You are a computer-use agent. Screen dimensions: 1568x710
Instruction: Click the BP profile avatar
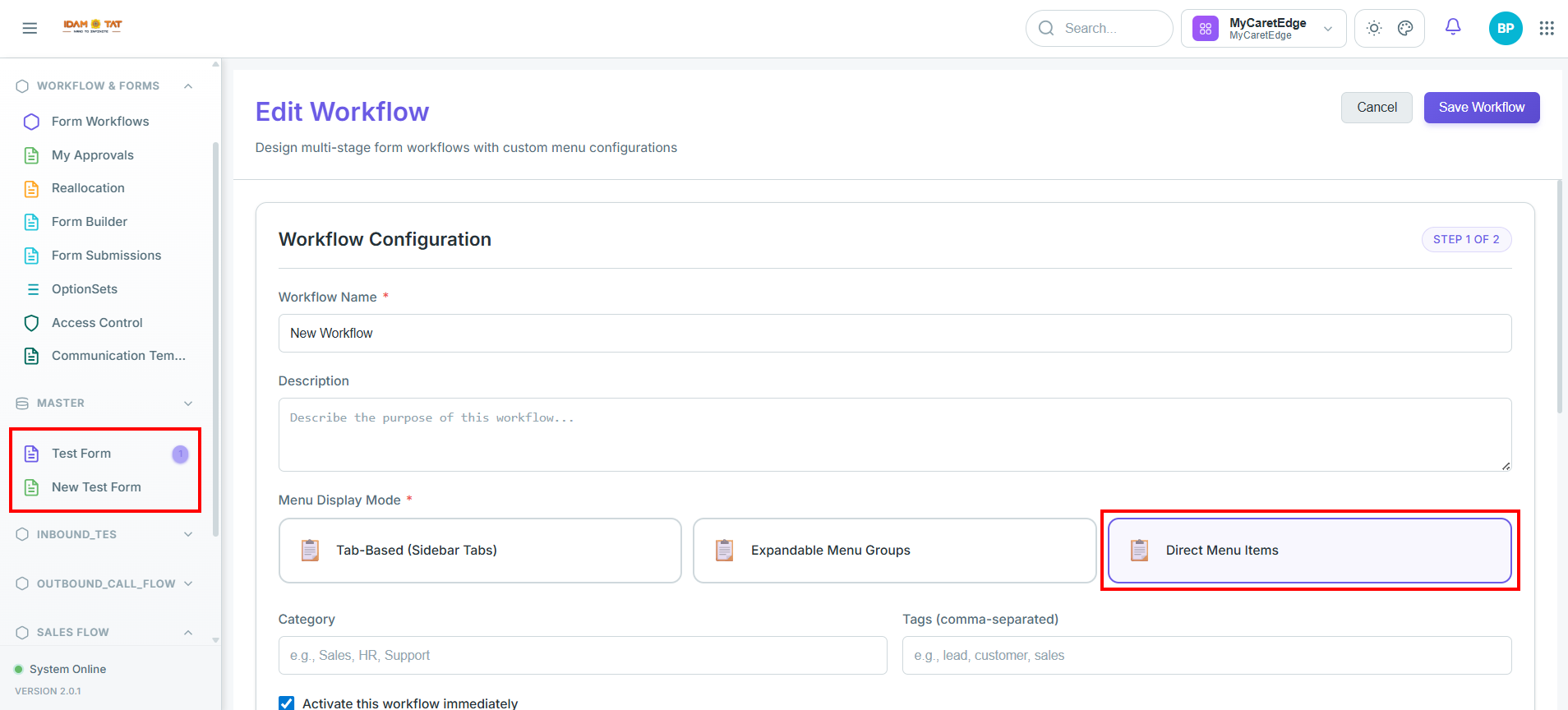coord(1506,28)
